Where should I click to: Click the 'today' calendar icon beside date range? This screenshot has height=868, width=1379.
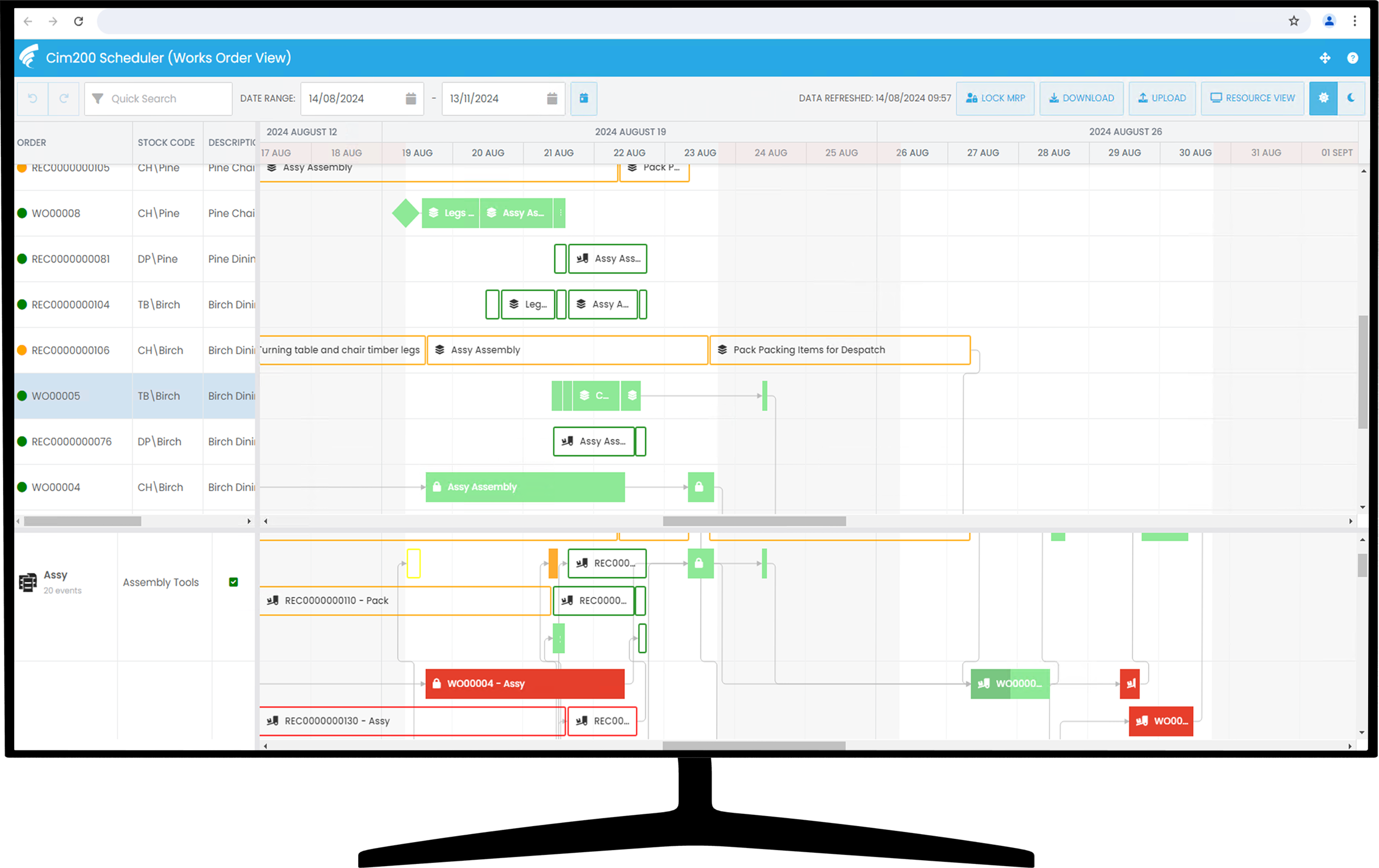[584, 98]
